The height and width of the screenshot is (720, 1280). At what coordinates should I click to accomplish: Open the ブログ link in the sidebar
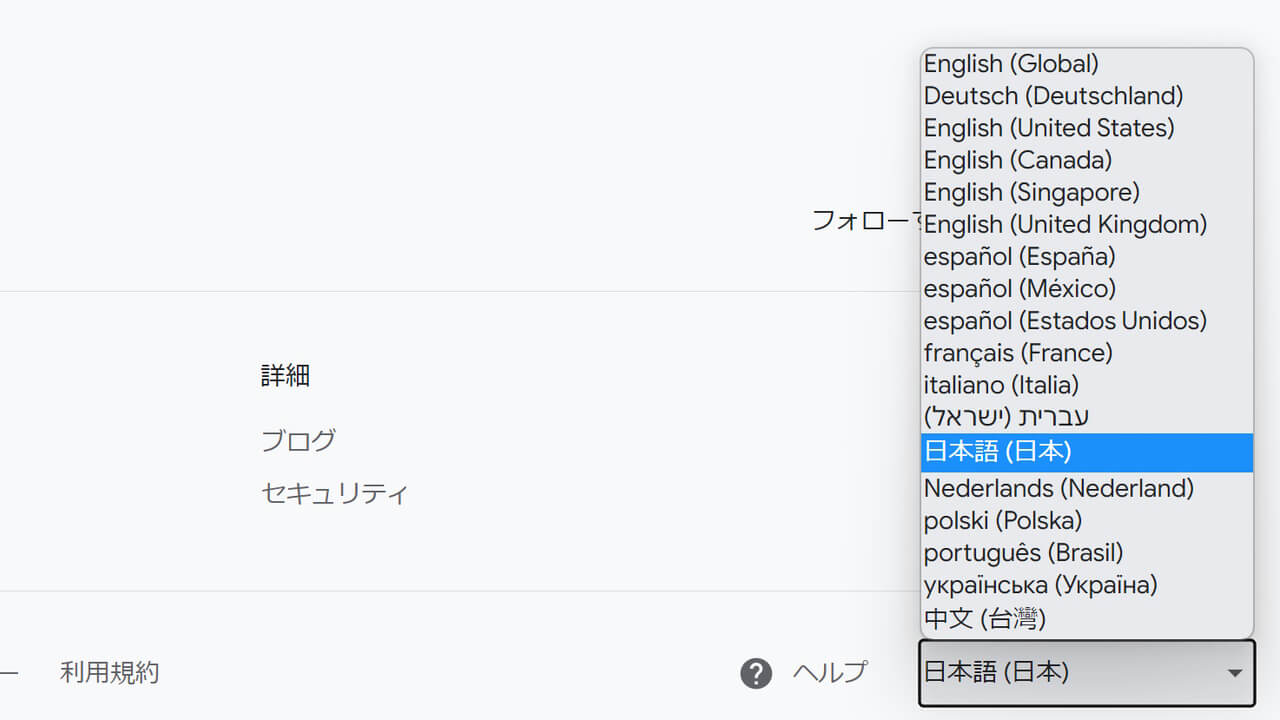(297, 440)
